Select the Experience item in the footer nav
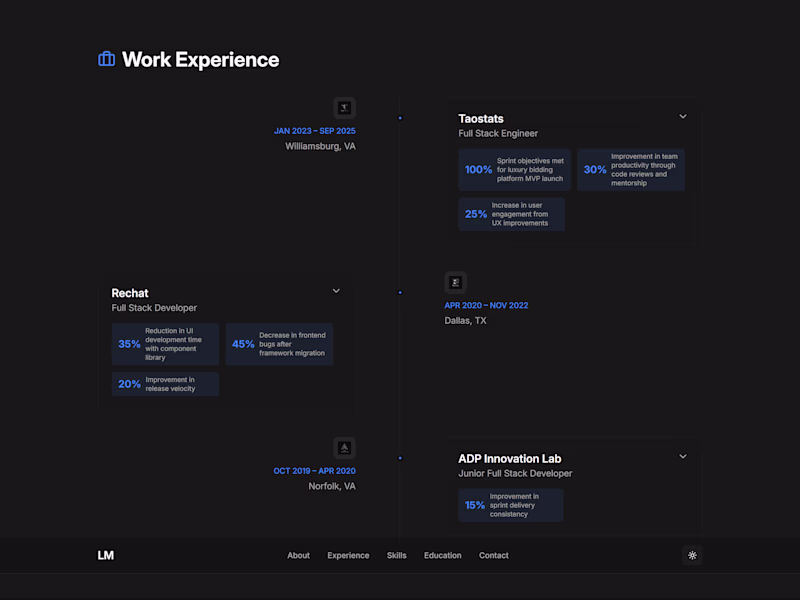The image size is (800, 600). click(348, 555)
